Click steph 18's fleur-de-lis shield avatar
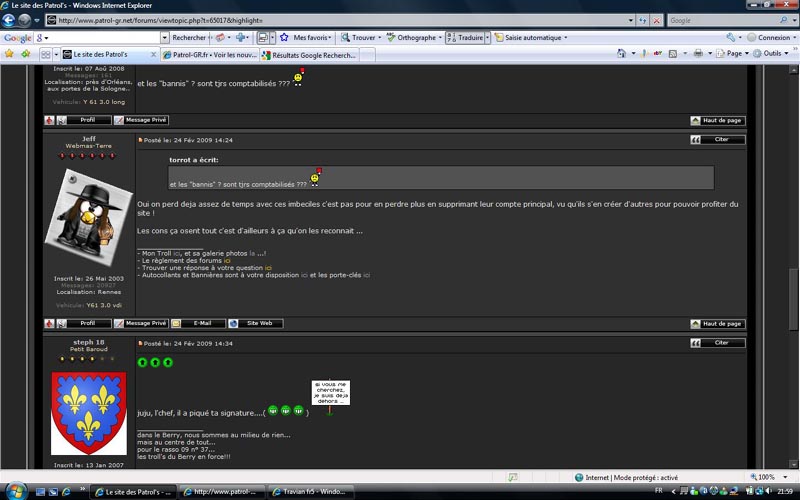 89,413
